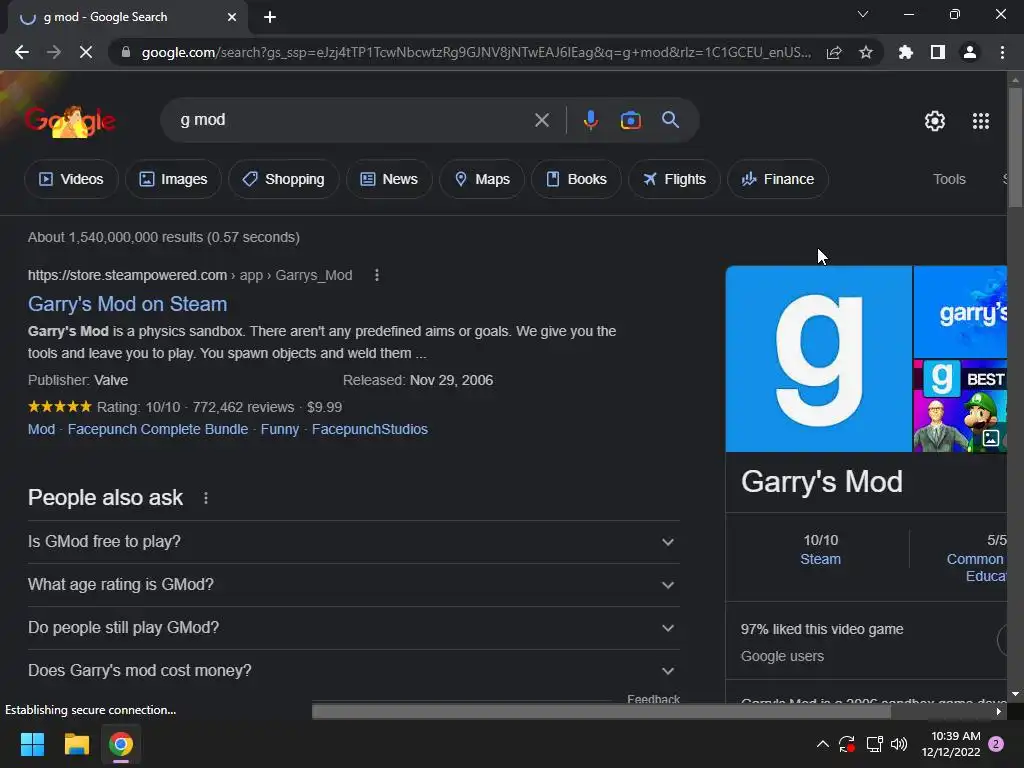The width and height of the screenshot is (1024, 768).
Task: Open the Windows Start menu
Action: pyautogui.click(x=32, y=744)
